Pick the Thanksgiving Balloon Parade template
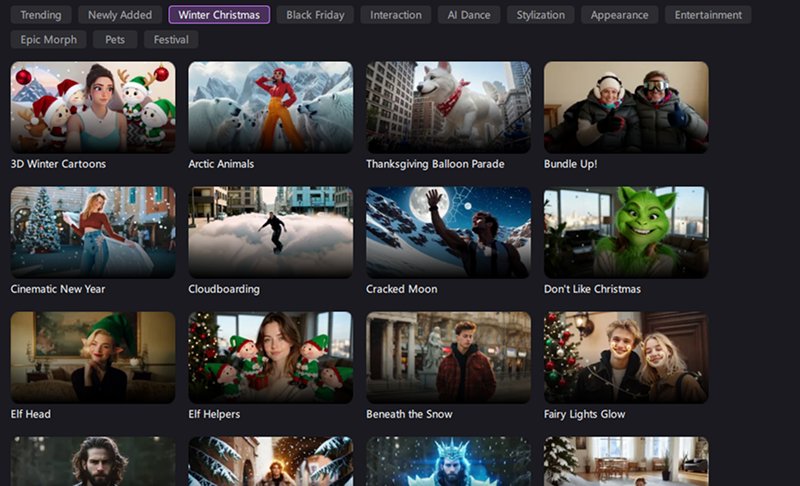800x486 pixels. pyautogui.click(x=448, y=107)
